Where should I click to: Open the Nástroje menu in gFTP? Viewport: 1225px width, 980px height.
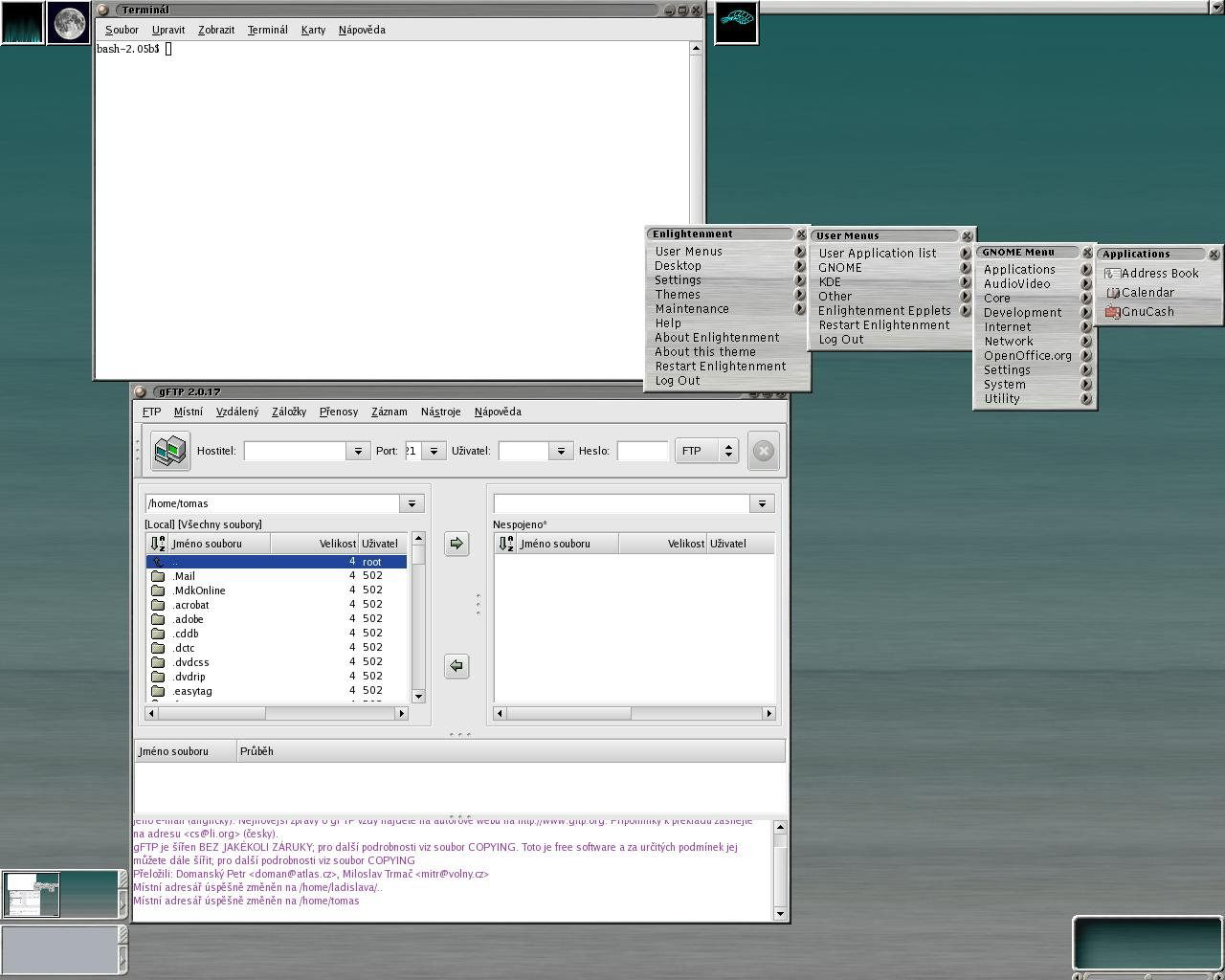[440, 412]
